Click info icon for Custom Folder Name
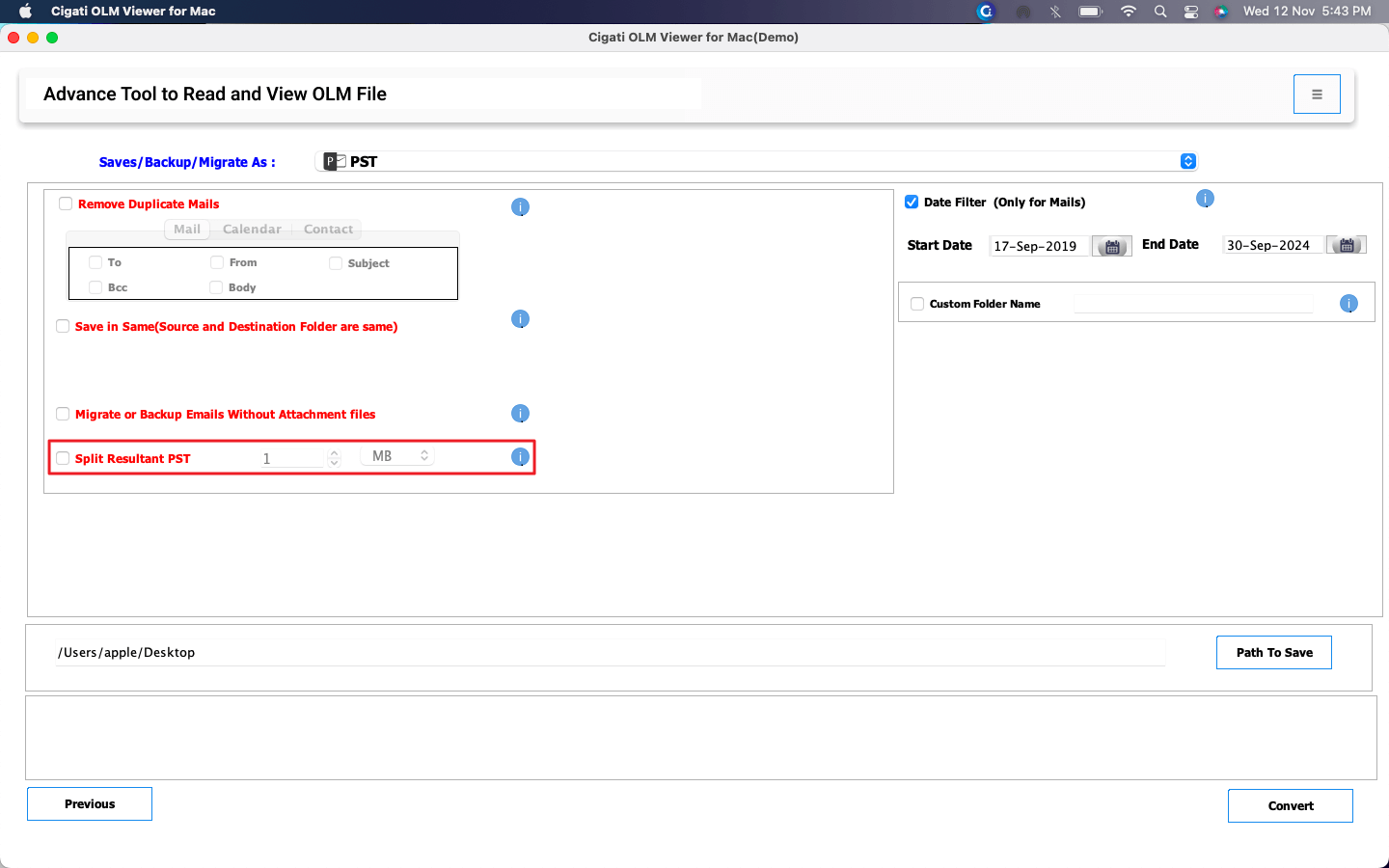The height and width of the screenshot is (868, 1389). pos(1348,304)
